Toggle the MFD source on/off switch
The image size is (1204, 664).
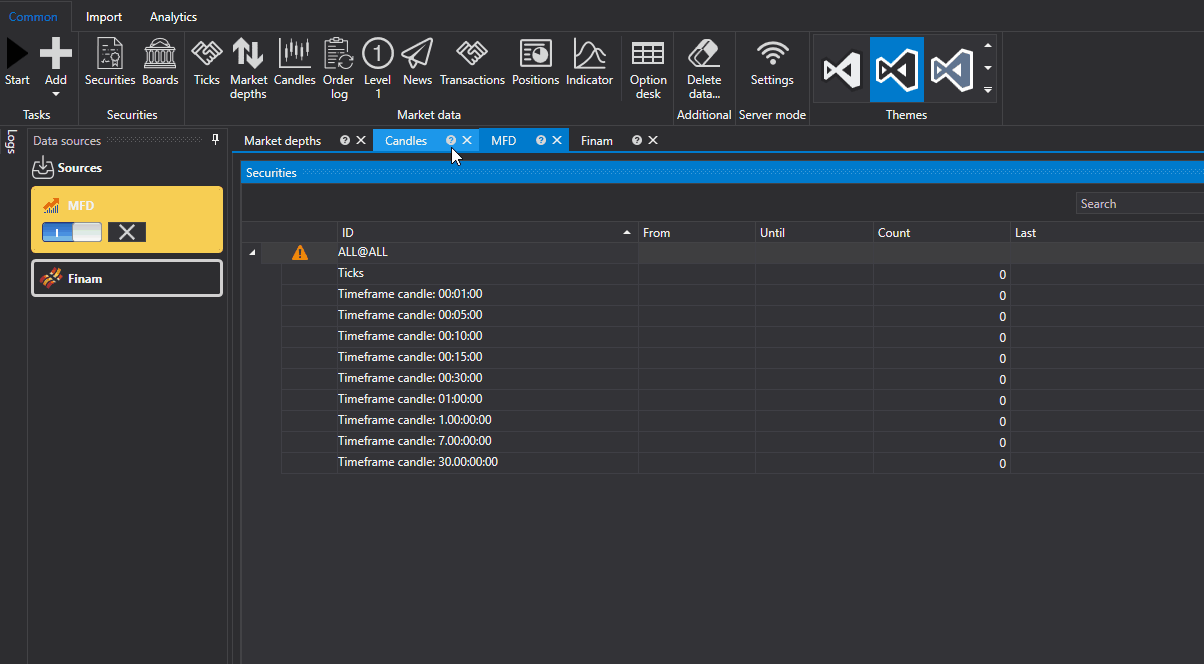pos(71,232)
